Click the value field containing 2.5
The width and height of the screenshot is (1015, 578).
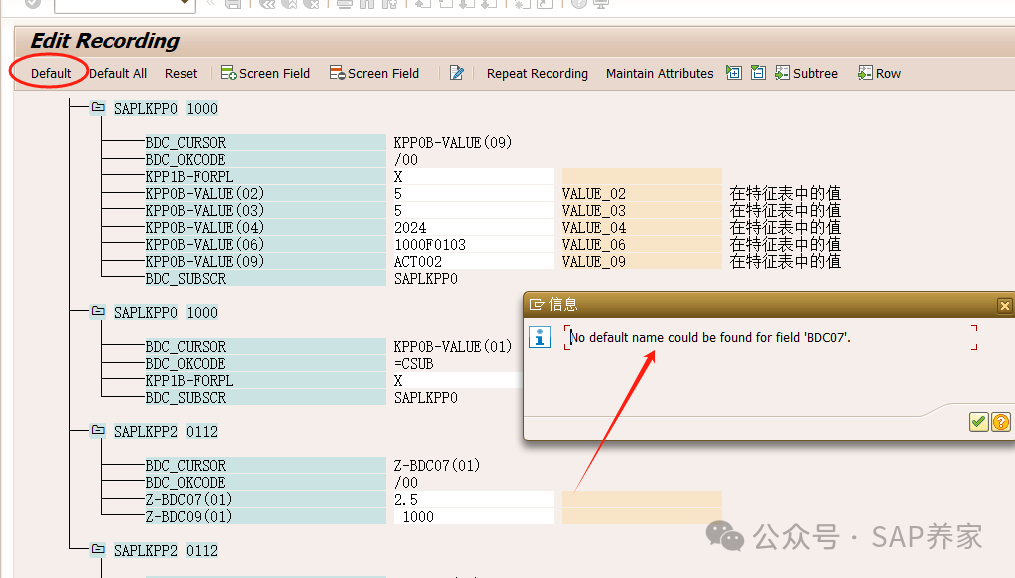coord(473,500)
